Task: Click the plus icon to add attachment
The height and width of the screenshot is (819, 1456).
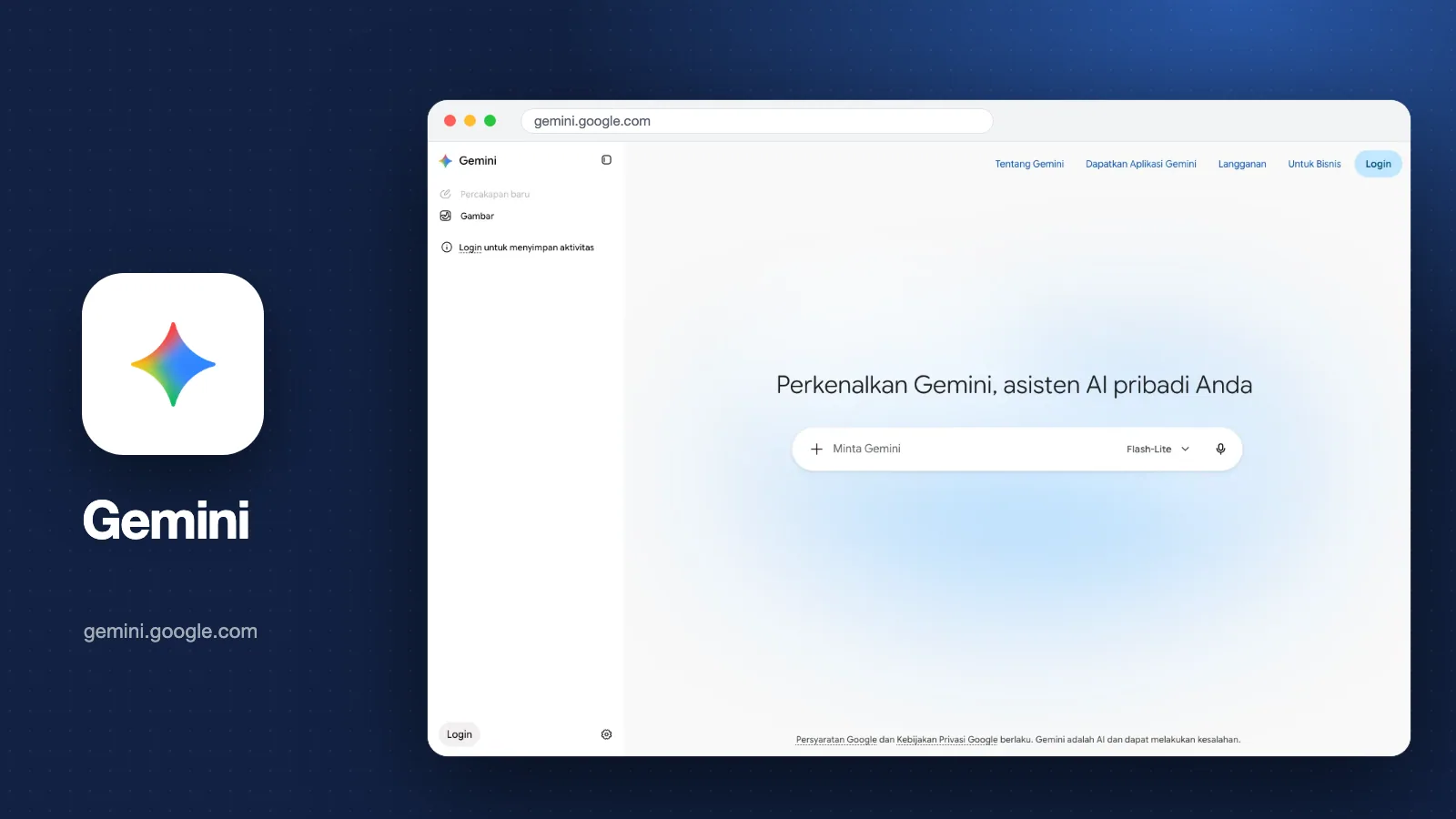Action: [816, 449]
